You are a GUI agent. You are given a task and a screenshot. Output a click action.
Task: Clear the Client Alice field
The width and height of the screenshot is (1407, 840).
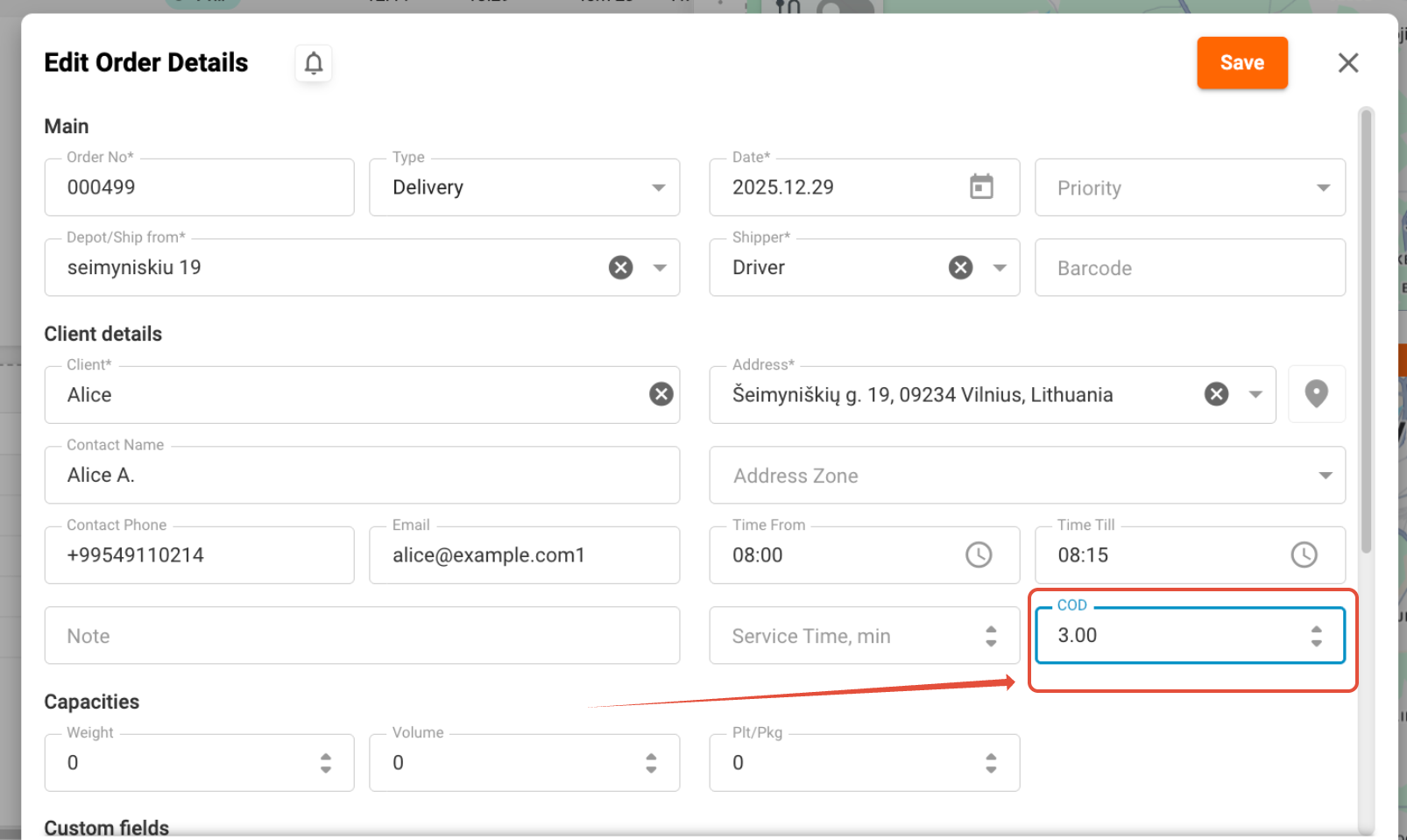pos(661,394)
